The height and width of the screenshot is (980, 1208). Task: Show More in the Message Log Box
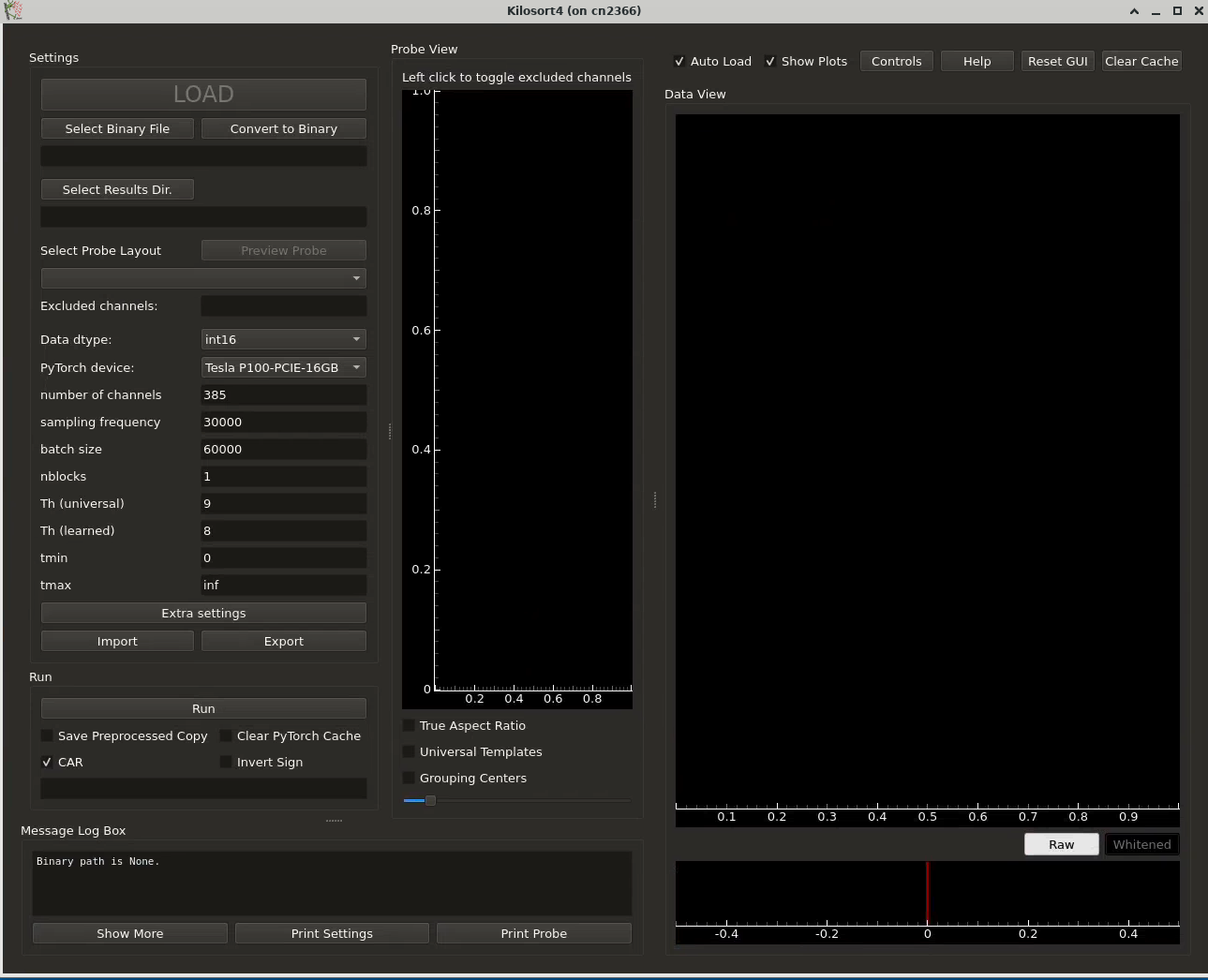(129, 932)
